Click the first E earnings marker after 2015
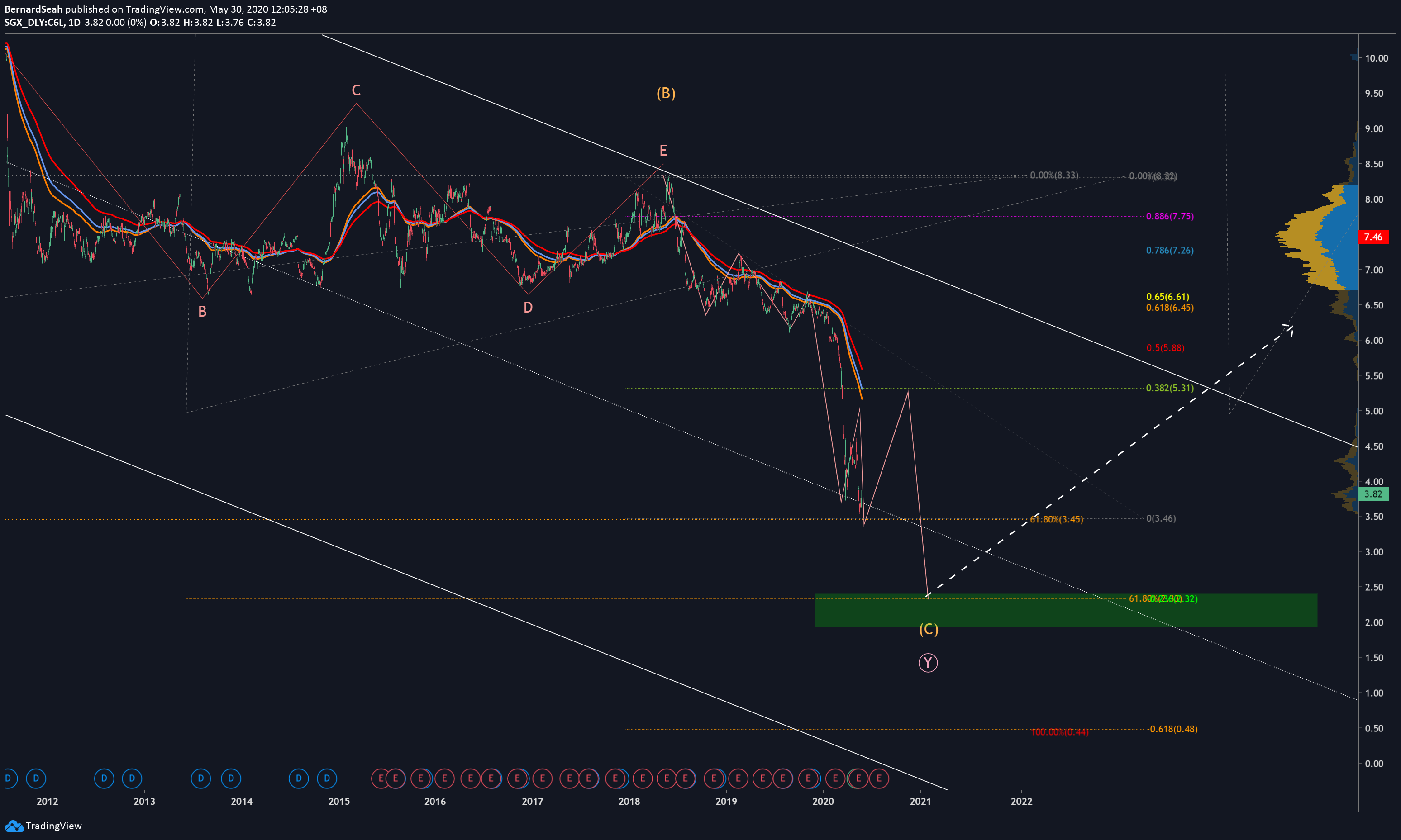 (x=381, y=778)
